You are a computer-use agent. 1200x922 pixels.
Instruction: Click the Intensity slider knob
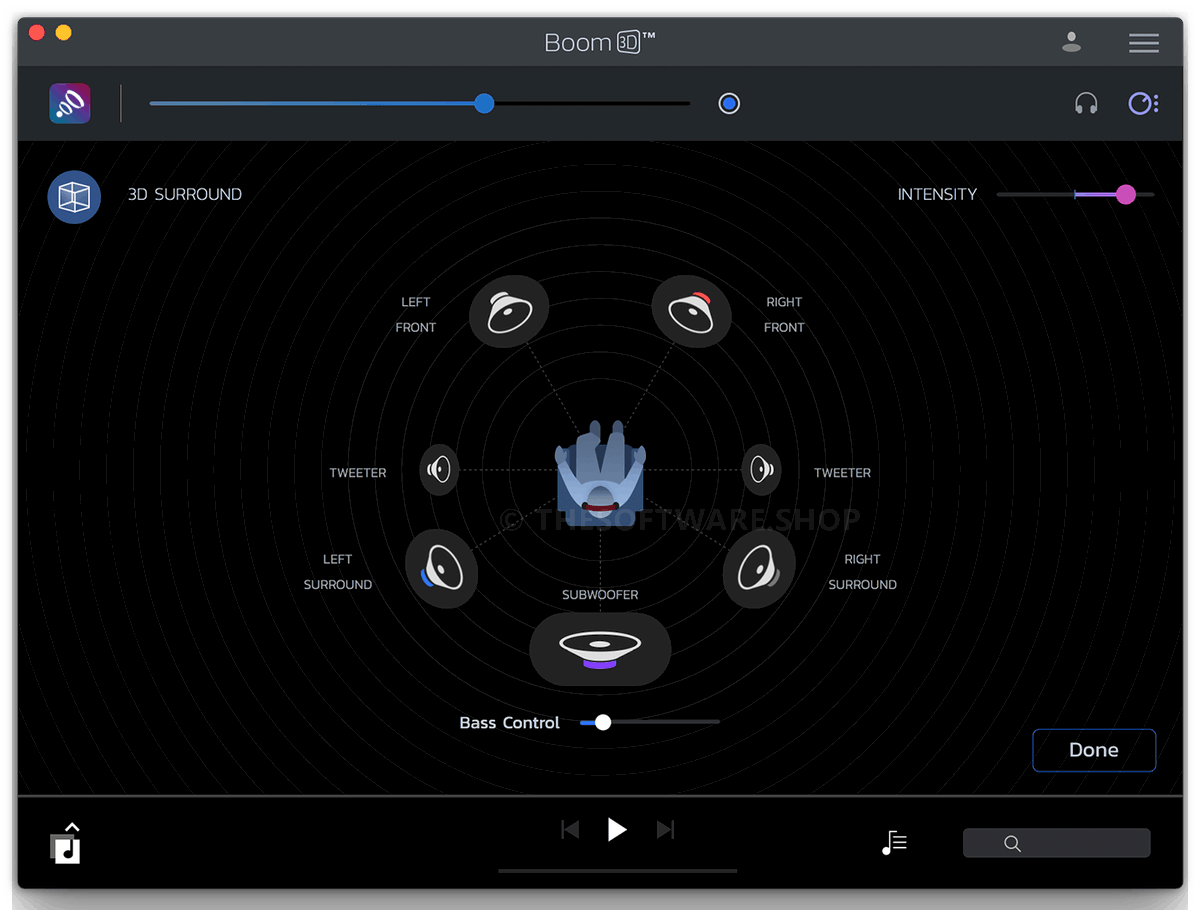(1125, 194)
